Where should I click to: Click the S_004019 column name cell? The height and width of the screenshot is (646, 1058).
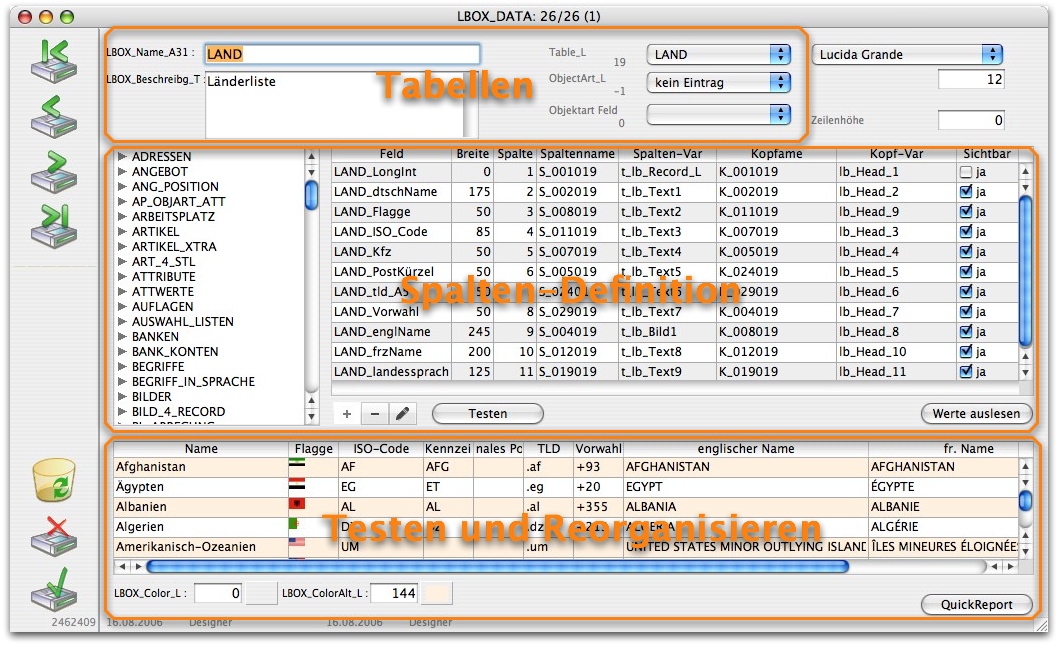tap(577, 332)
